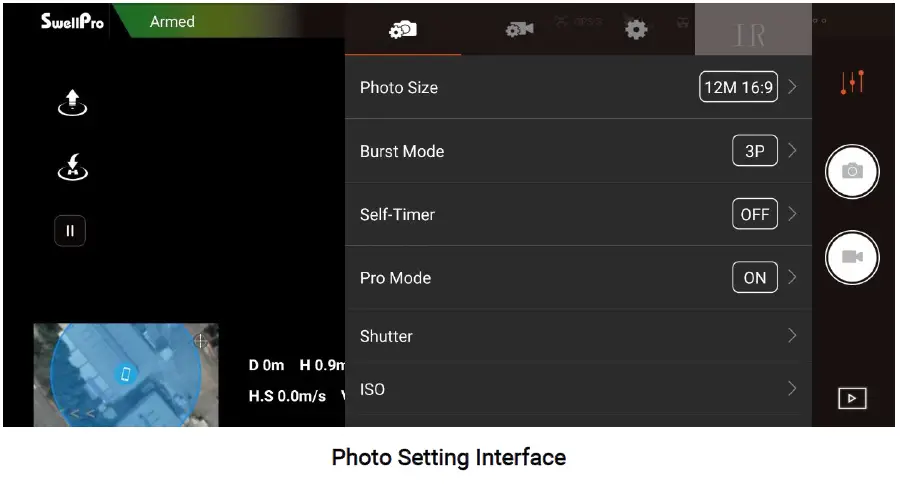
Task: Toggle the Self-Timer OFF value
Action: click(x=755, y=214)
